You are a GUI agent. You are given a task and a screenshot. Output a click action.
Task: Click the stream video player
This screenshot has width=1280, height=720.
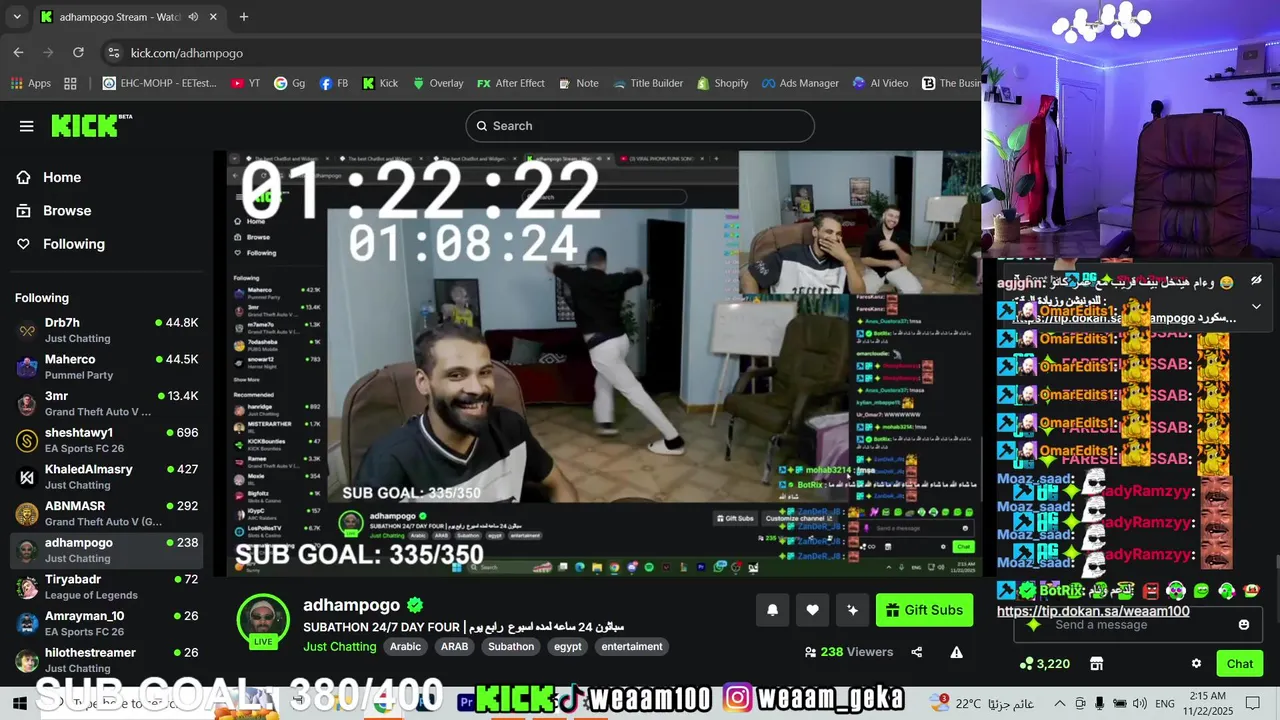[x=604, y=364]
